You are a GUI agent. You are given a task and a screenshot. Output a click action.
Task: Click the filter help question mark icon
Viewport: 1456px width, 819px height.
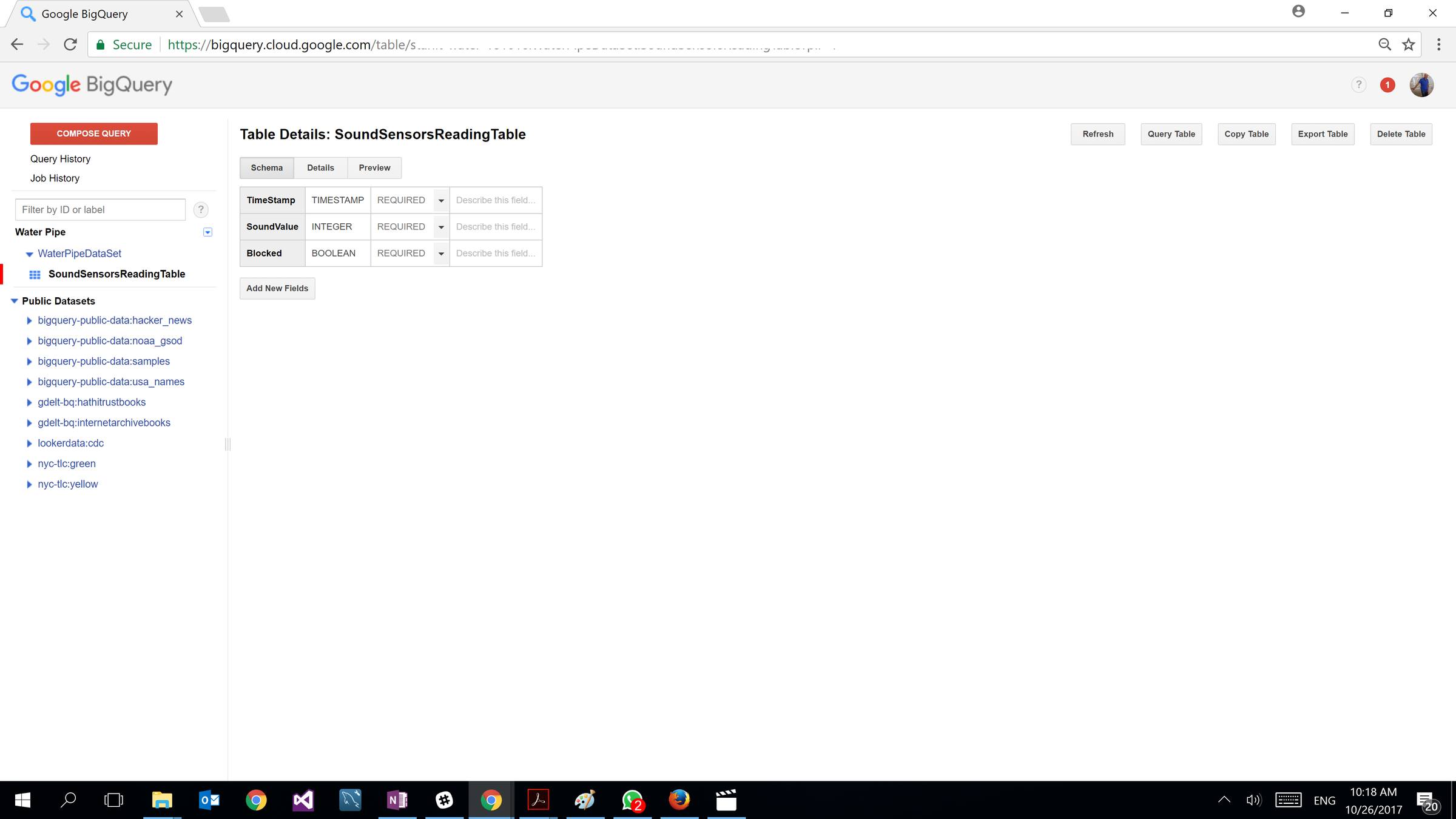(201, 210)
